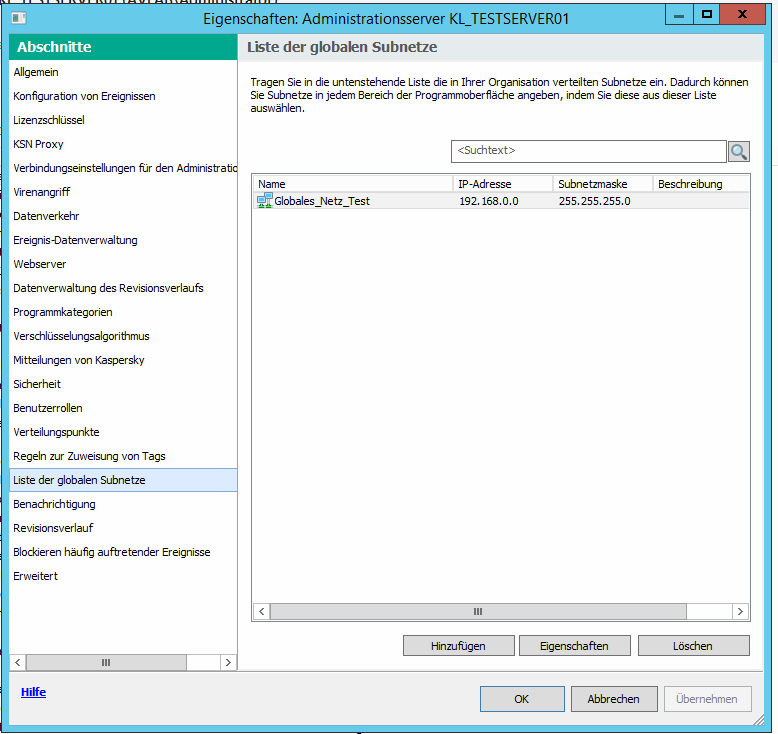Open the Hilfe link

coord(33,692)
